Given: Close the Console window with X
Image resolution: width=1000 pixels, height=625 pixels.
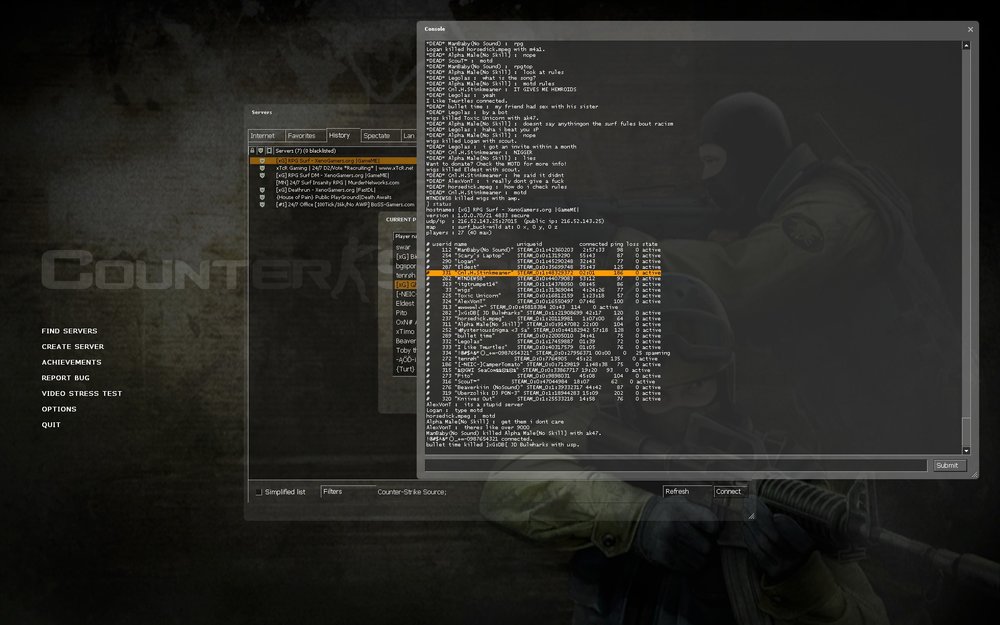Looking at the screenshot, I should point(970,29).
